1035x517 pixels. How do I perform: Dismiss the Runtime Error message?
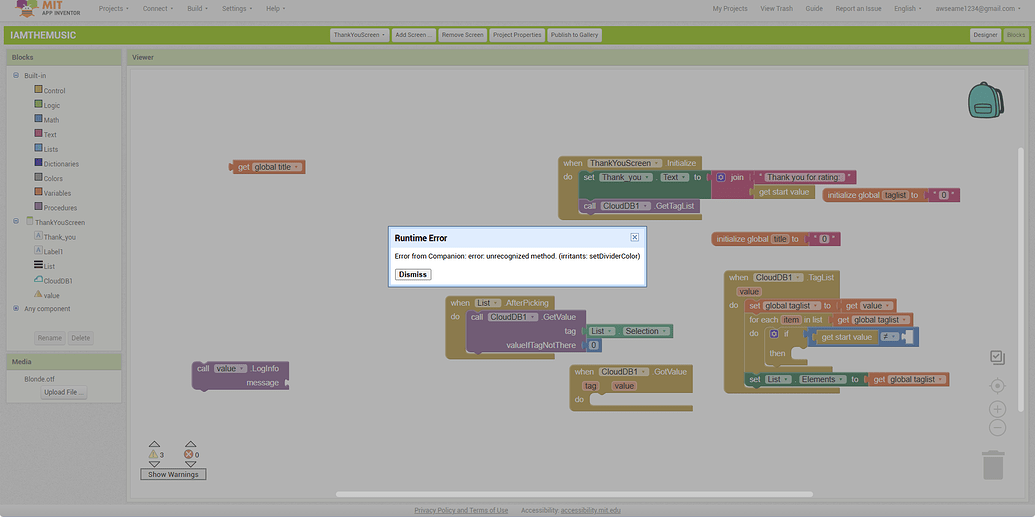point(413,274)
